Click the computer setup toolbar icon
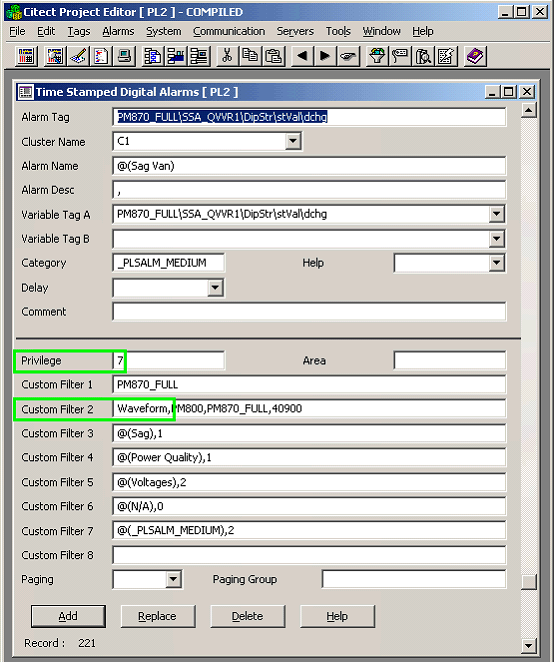Image resolution: width=554 pixels, height=662 pixels. tap(125, 56)
